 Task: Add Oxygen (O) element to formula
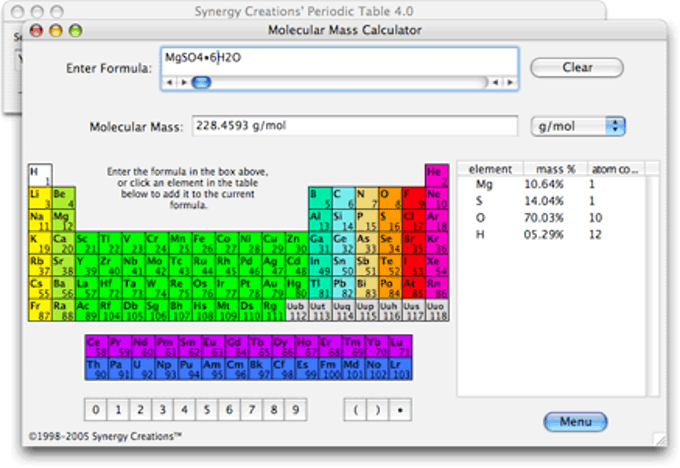(390, 198)
